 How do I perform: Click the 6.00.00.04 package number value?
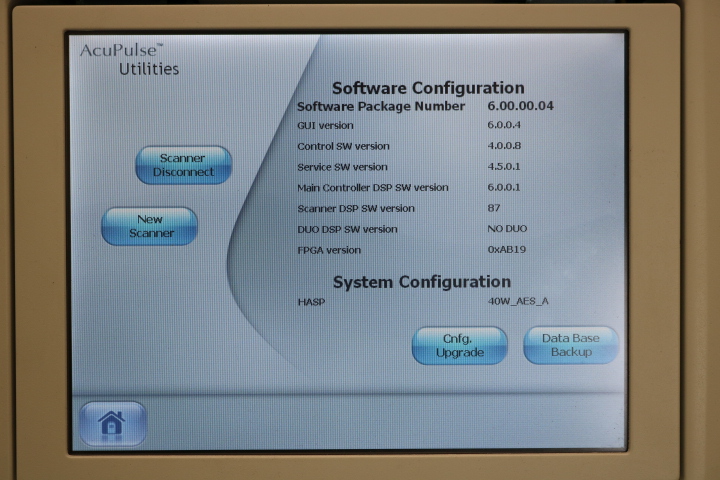pyautogui.click(x=520, y=106)
